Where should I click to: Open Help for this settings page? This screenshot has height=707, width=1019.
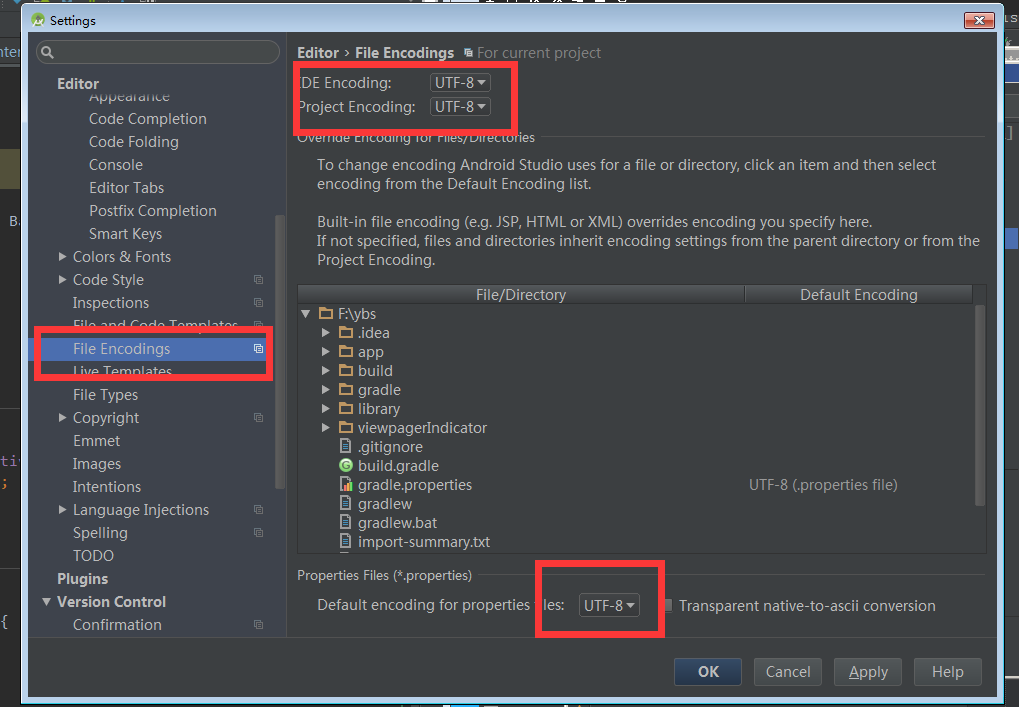pyautogui.click(x=948, y=671)
